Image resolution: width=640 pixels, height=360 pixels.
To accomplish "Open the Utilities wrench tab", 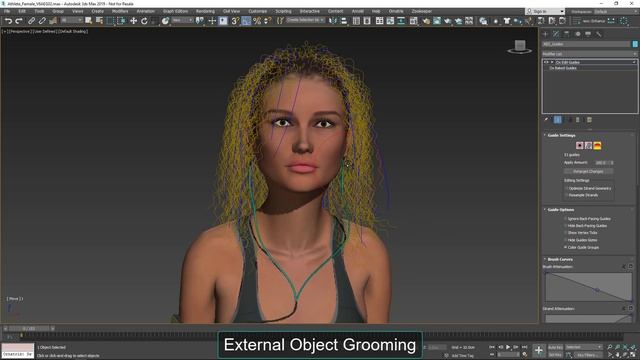I will pyautogui.click(x=599, y=34).
